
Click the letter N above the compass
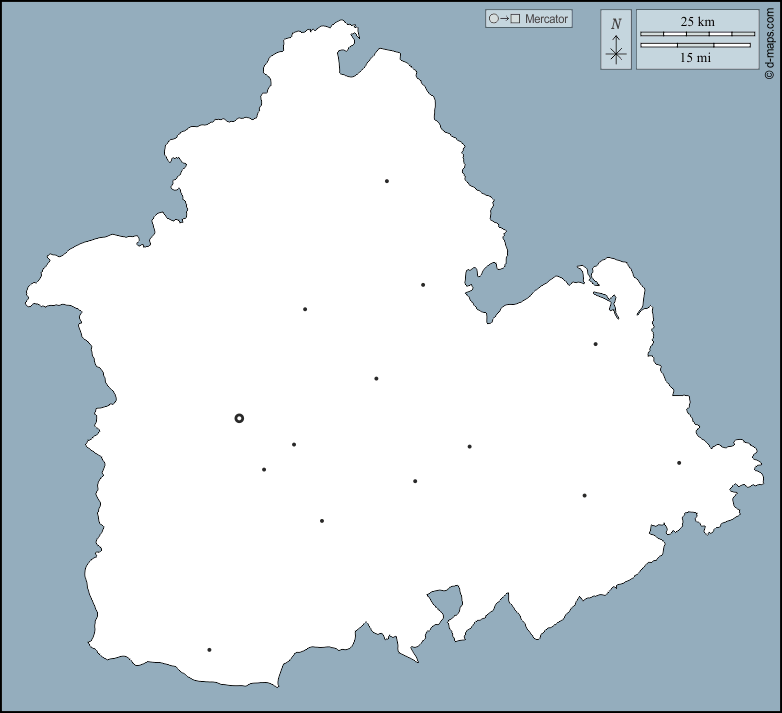tap(616, 24)
